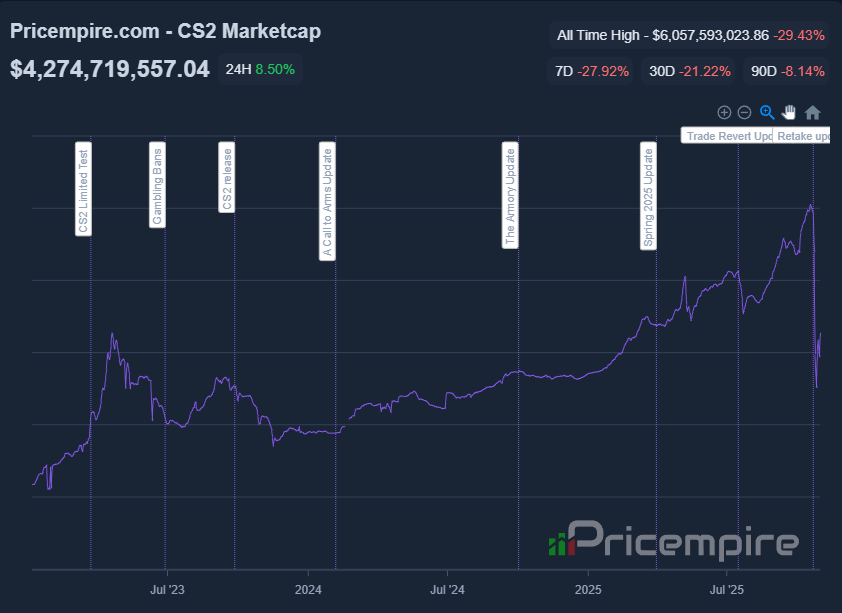Click the Trade Revert Update label
This screenshot has width=842, height=613.
728,135
